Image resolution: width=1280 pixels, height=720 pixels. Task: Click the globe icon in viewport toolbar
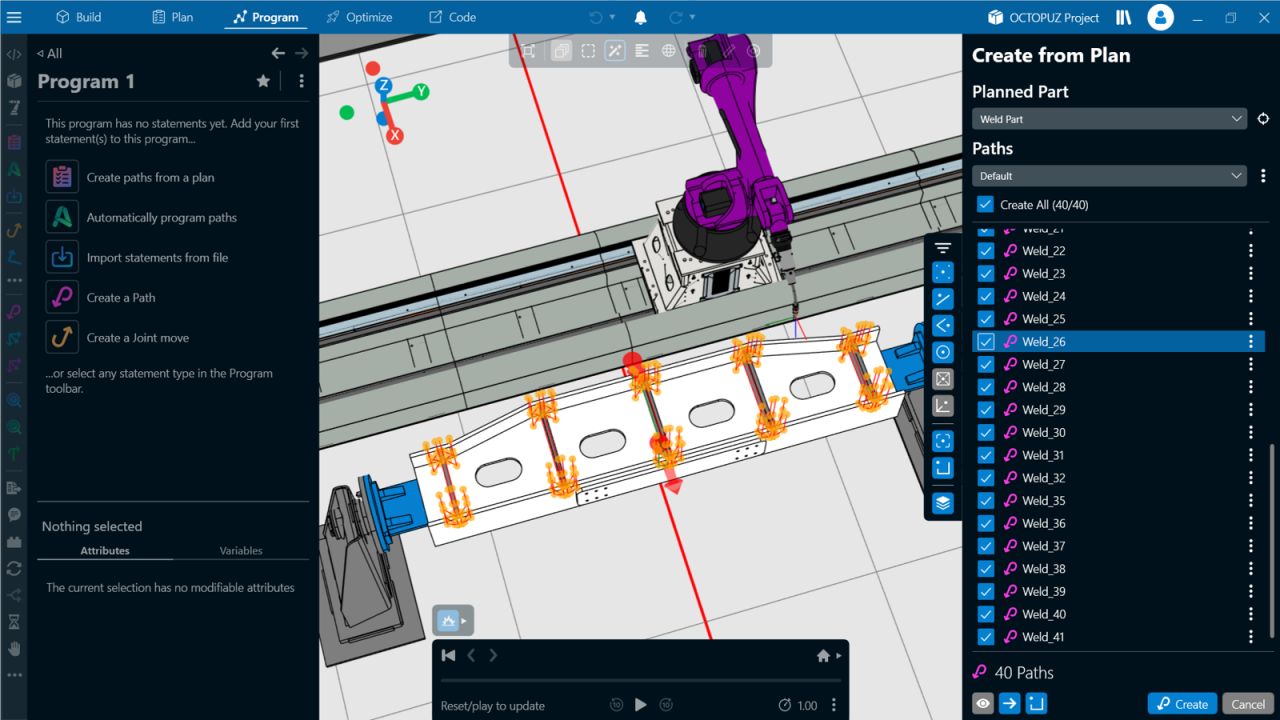669,51
